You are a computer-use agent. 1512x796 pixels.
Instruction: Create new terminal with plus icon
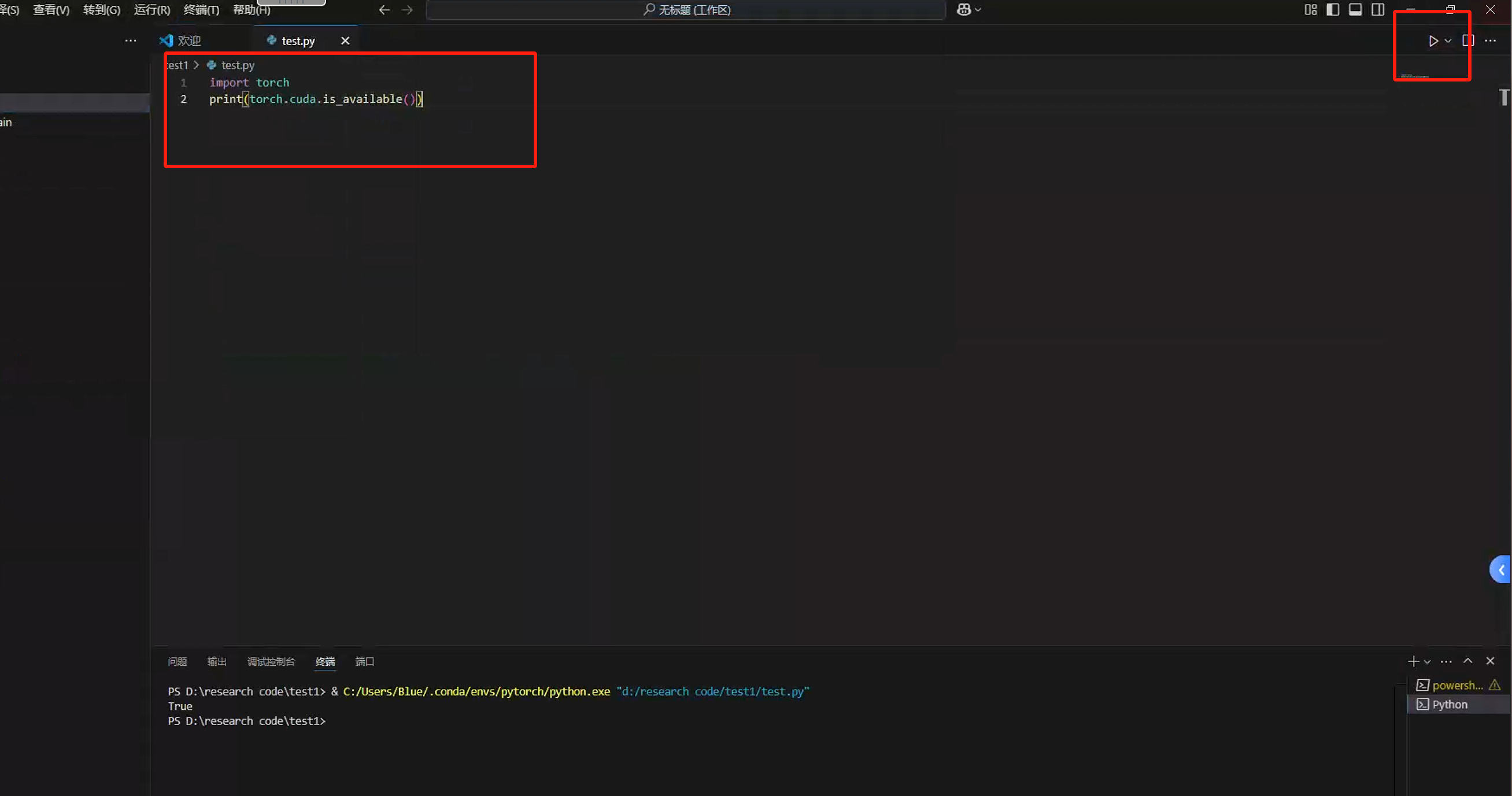click(1413, 661)
